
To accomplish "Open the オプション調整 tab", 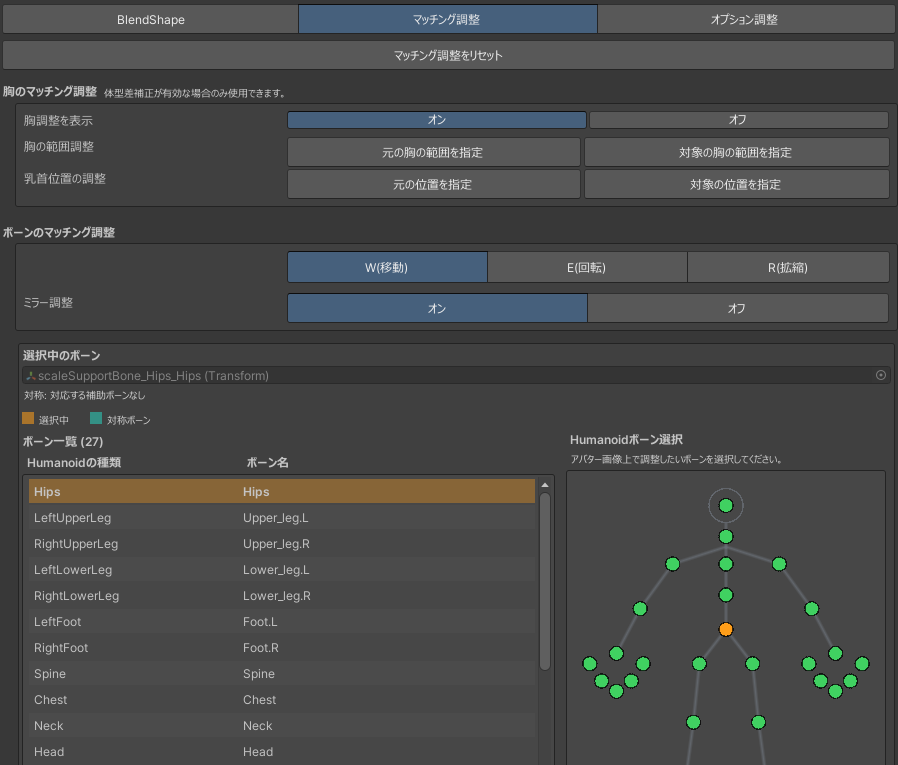I will pos(746,19).
